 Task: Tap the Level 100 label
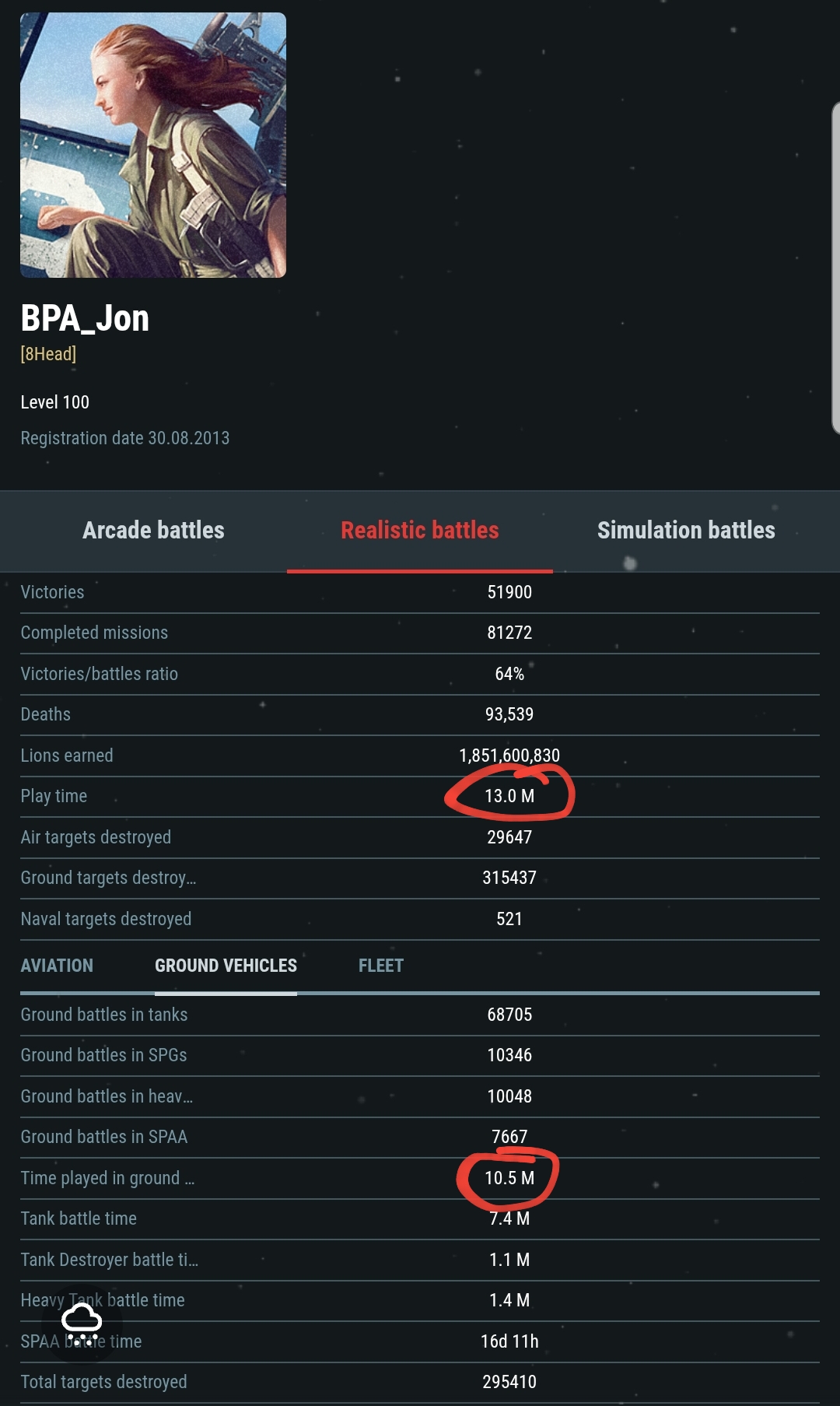click(x=54, y=402)
